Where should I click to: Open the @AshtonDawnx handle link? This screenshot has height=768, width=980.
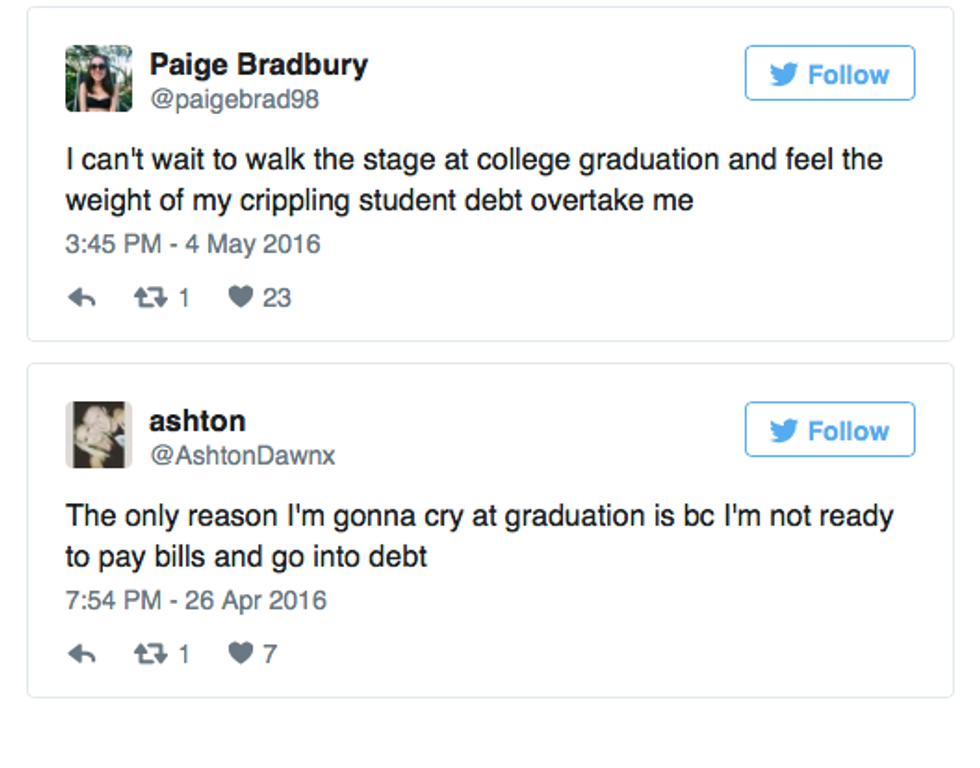click(x=242, y=456)
